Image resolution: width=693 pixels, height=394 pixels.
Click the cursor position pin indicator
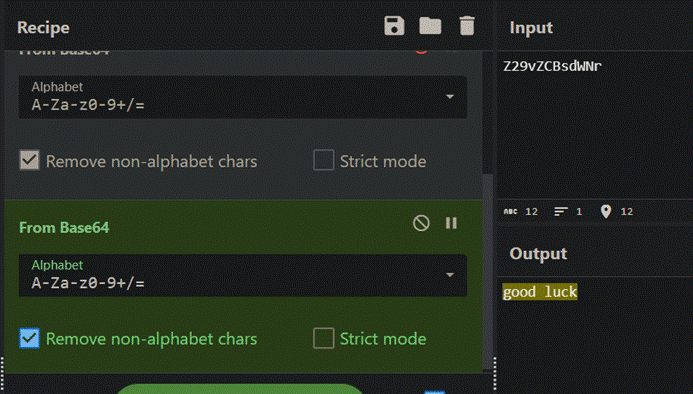[x=617, y=211]
